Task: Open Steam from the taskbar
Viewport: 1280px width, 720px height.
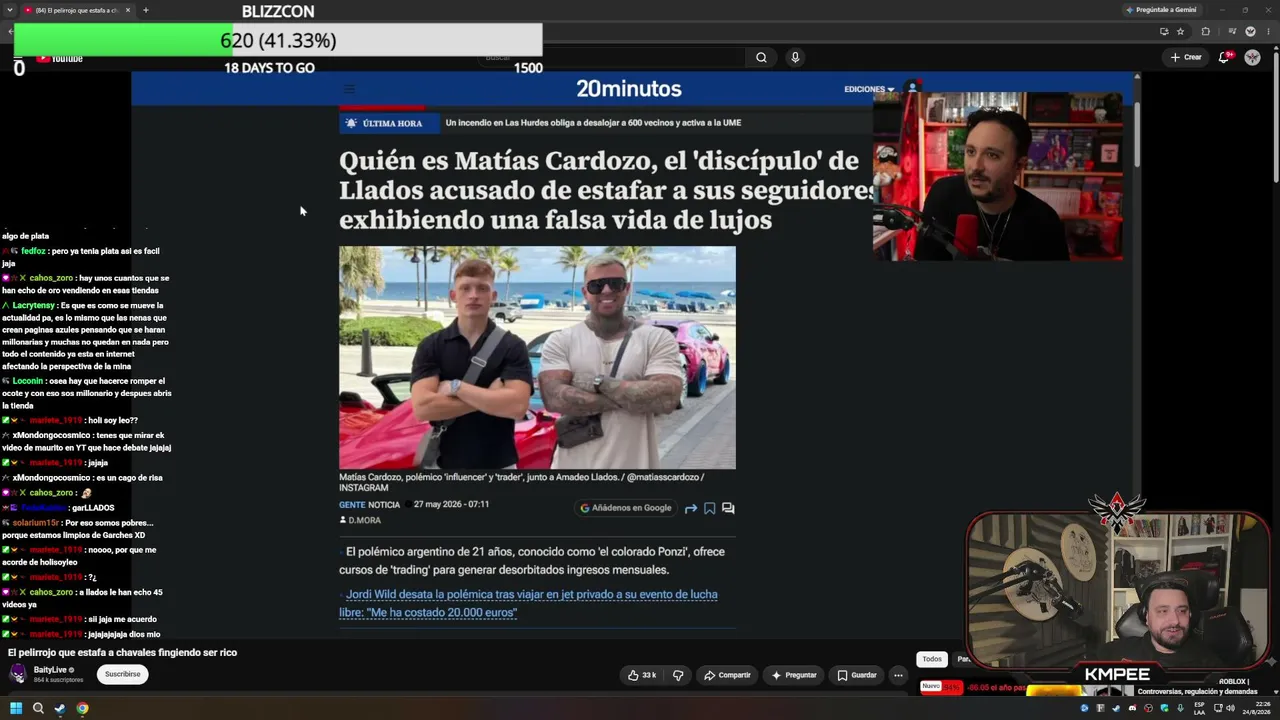Action: point(60,708)
